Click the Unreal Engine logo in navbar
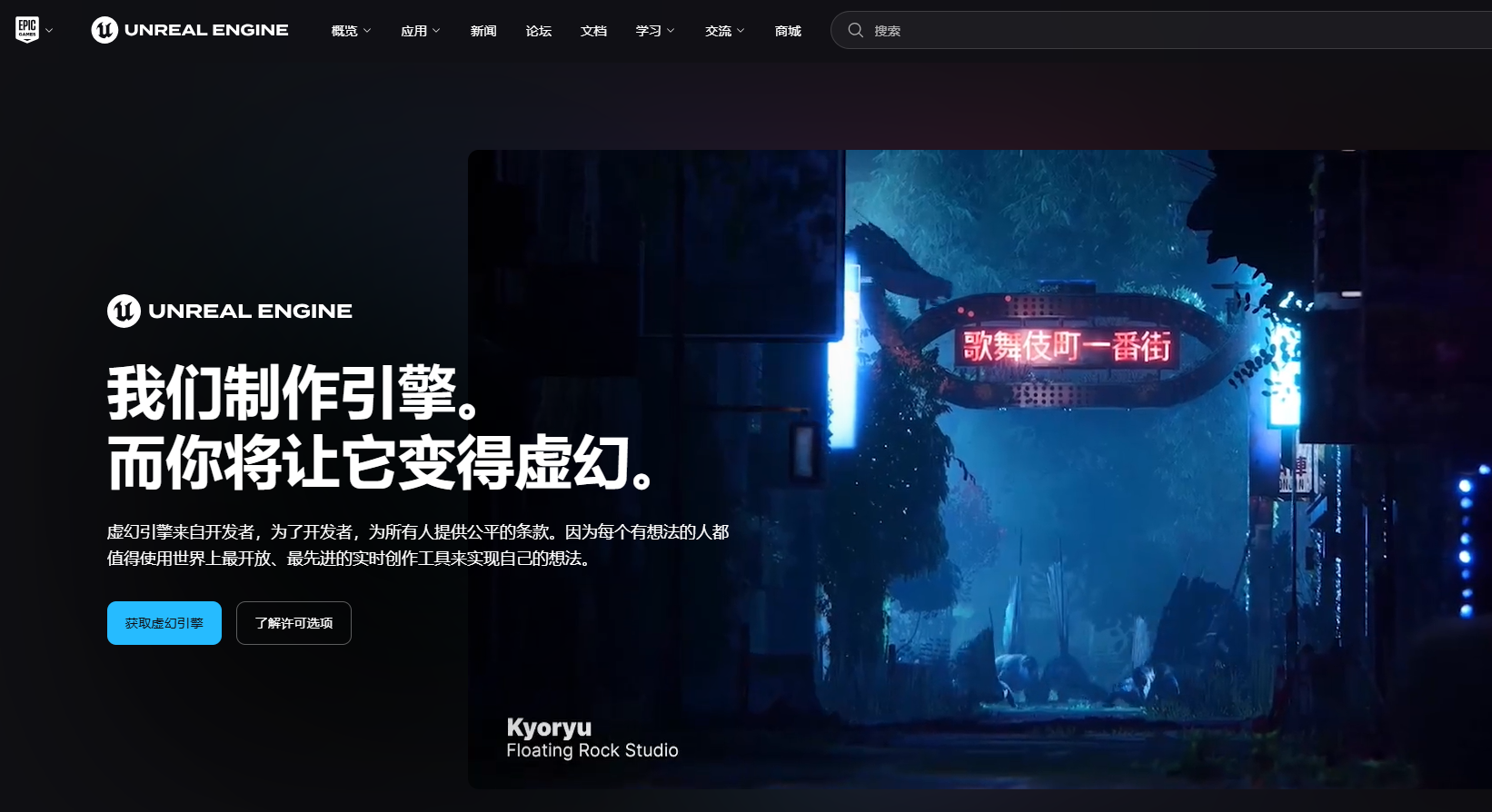This screenshot has width=1492, height=812. (x=190, y=30)
